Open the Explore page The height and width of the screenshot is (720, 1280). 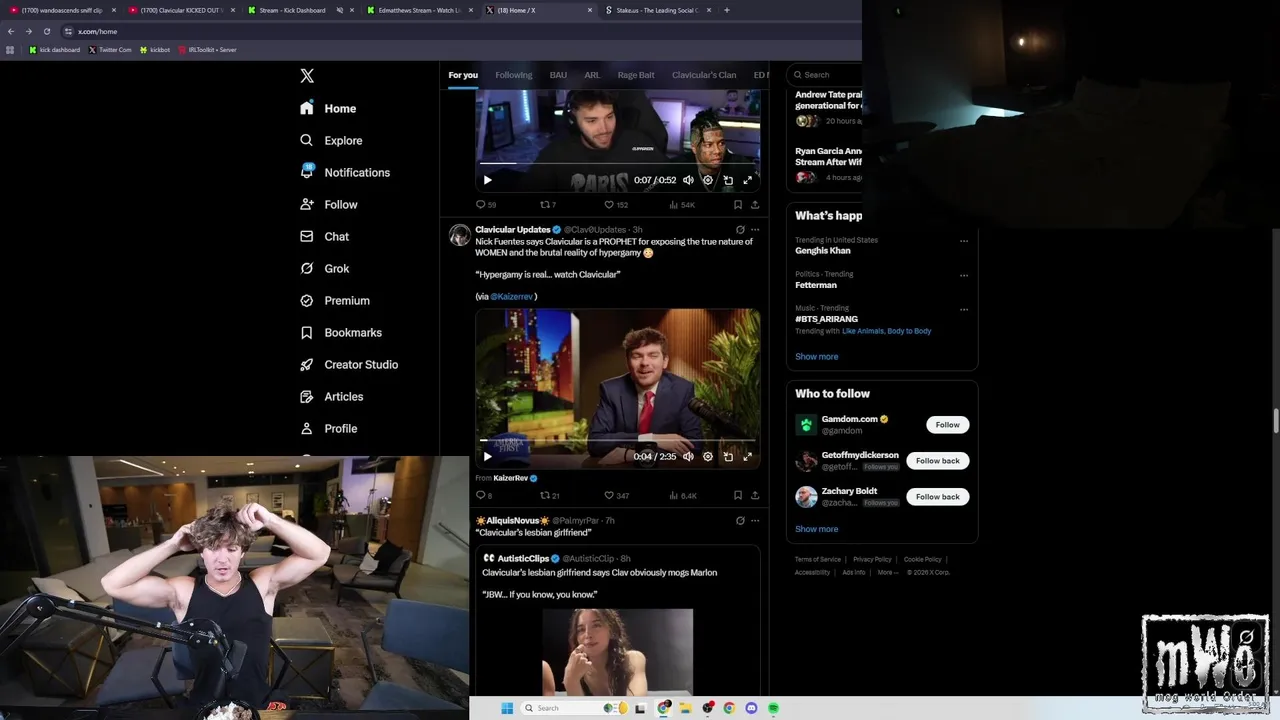(331, 140)
